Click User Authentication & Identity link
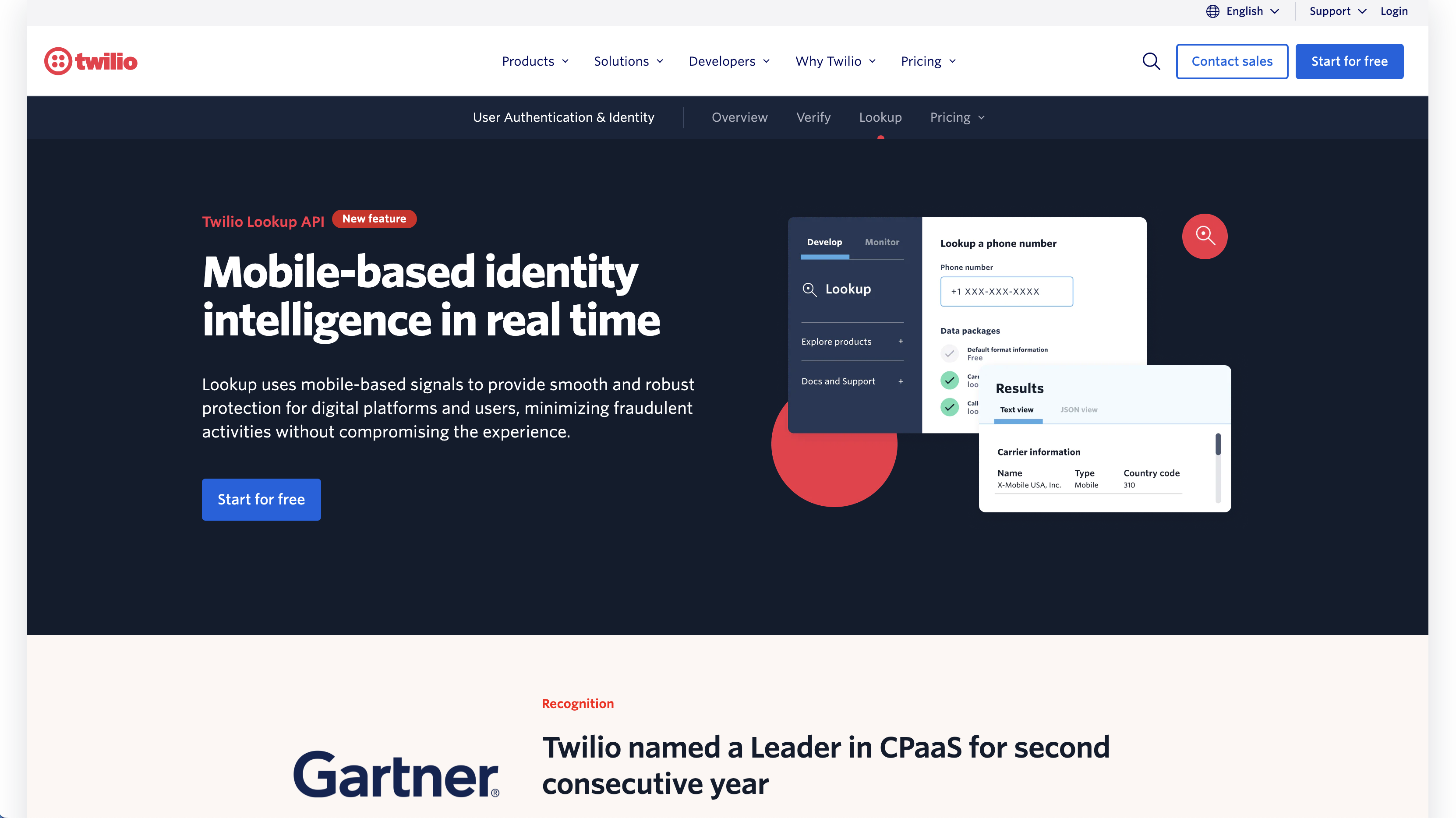The image size is (1456, 818). (564, 117)
